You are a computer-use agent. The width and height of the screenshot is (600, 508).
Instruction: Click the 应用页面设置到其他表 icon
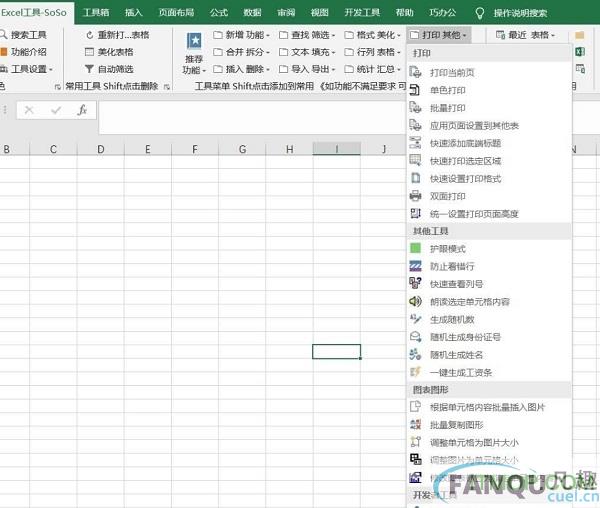(x=415, y=125)
